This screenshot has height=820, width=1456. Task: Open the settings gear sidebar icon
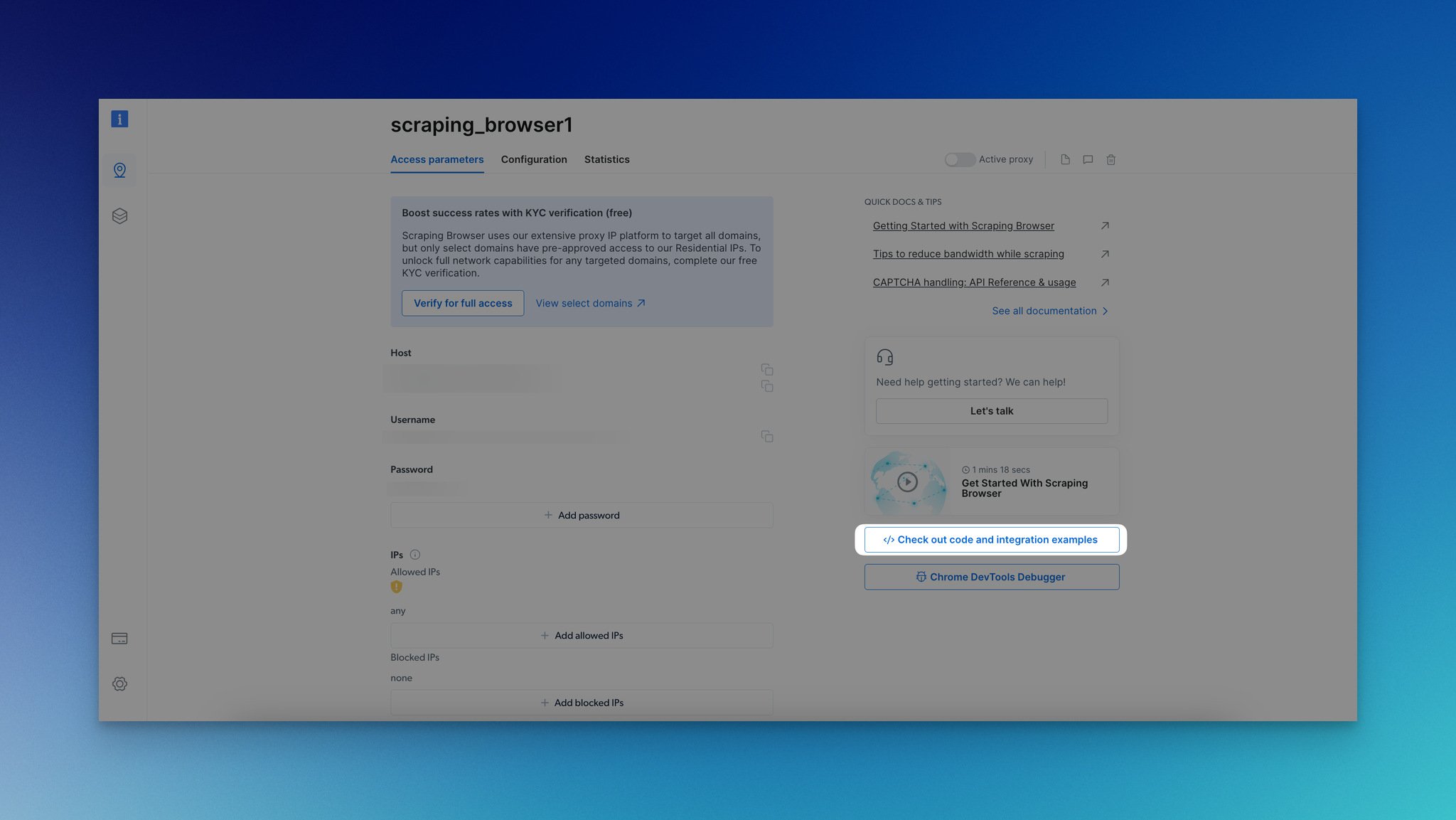point(119,683)
